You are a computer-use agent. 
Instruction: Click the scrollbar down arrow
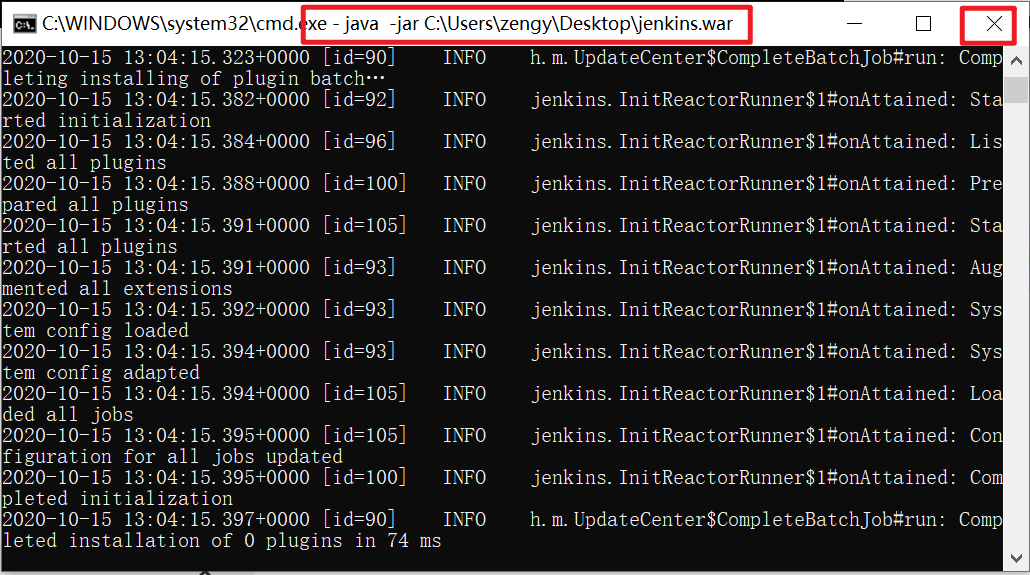pyautogui.click(x=1016, y=558)
